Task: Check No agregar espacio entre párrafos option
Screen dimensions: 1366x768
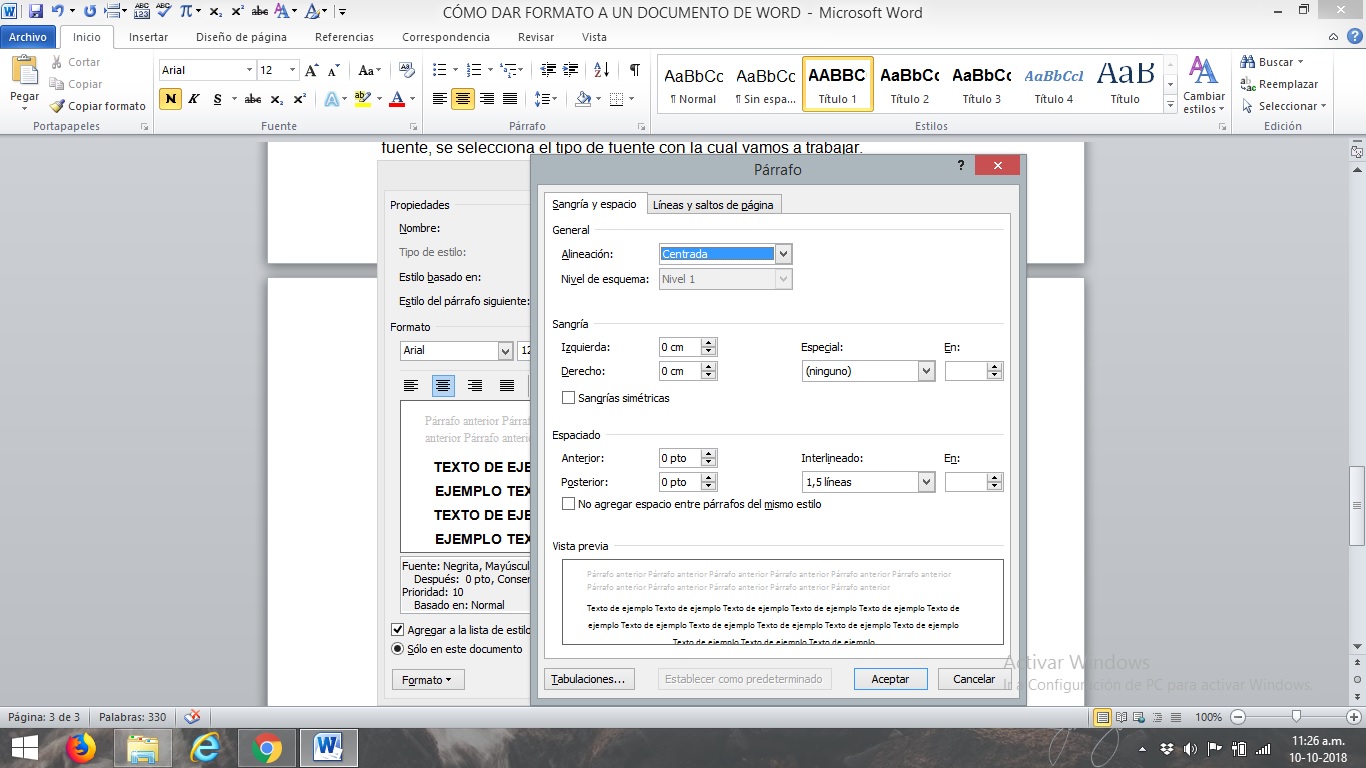Action: click(569, 504)
